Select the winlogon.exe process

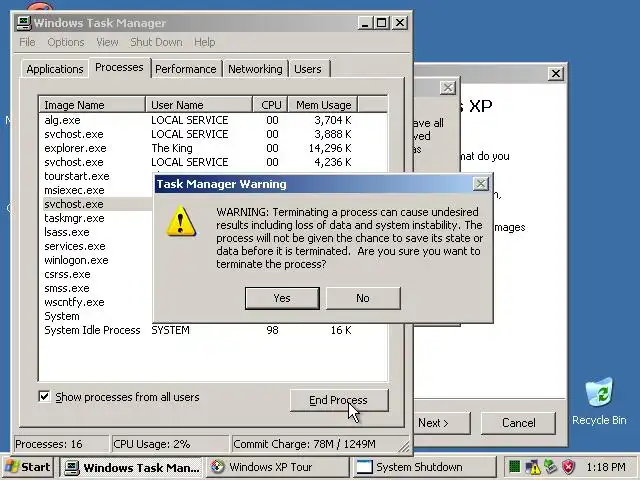[76, 260]
